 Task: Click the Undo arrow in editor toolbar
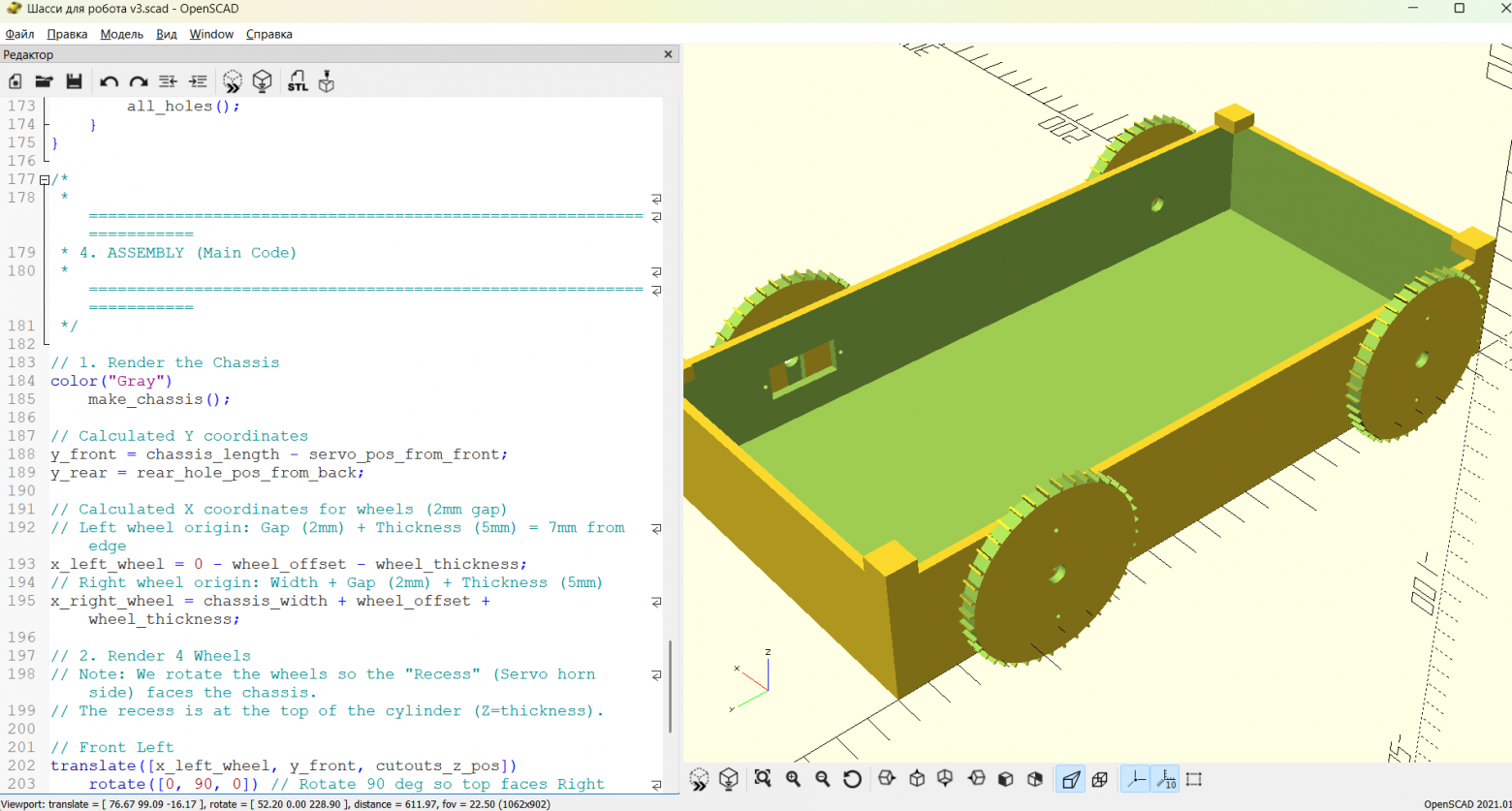[110, 81]
